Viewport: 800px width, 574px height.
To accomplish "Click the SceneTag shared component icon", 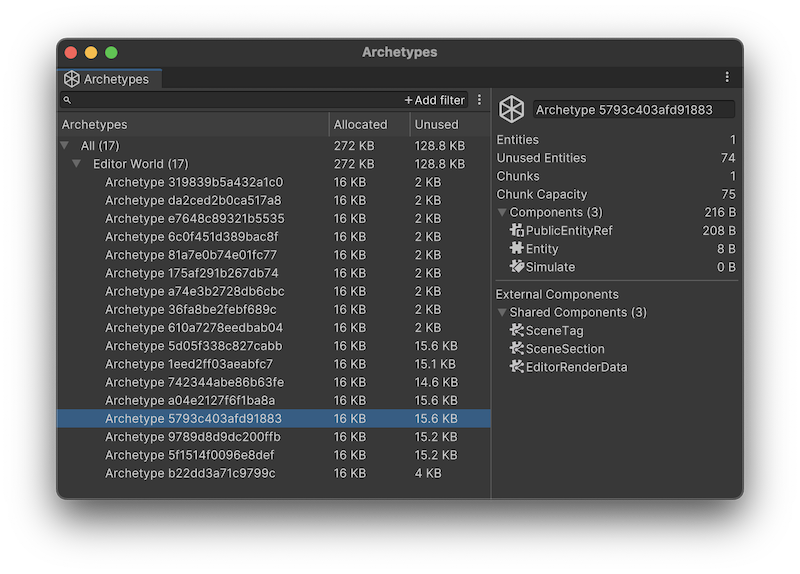I will point(517,331).
